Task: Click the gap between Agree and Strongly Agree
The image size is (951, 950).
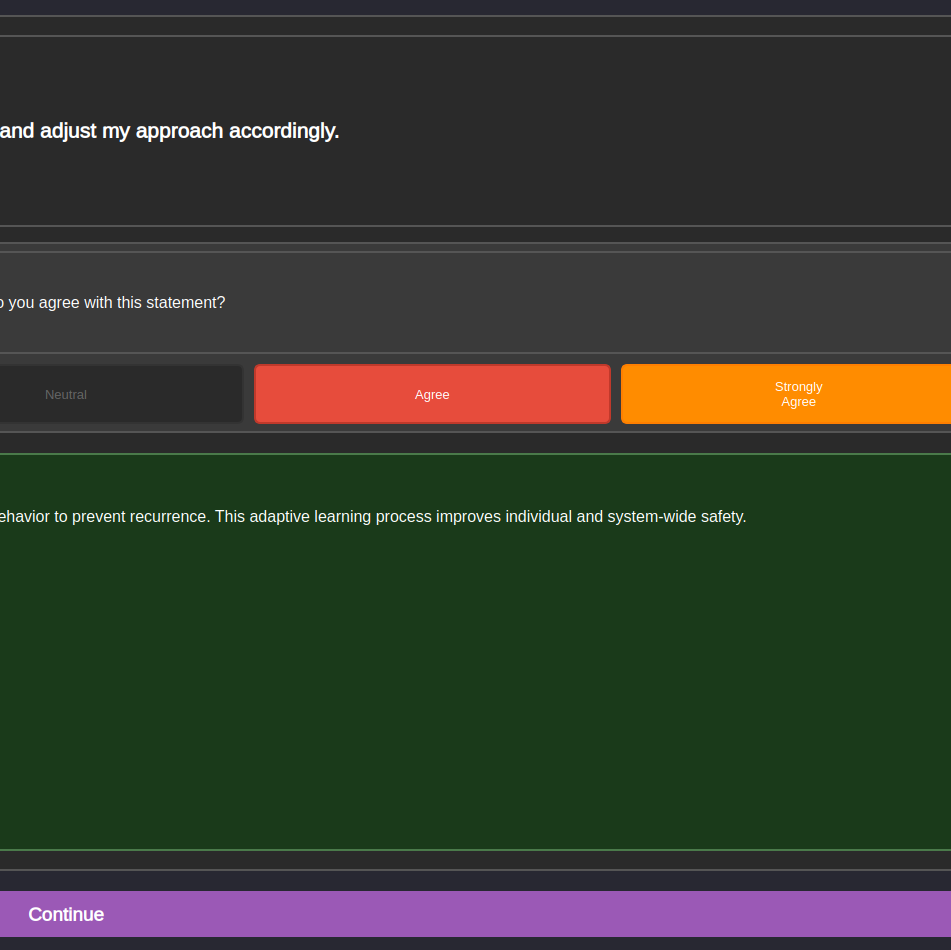Action: pyautogui.click(x=616, y=394)
